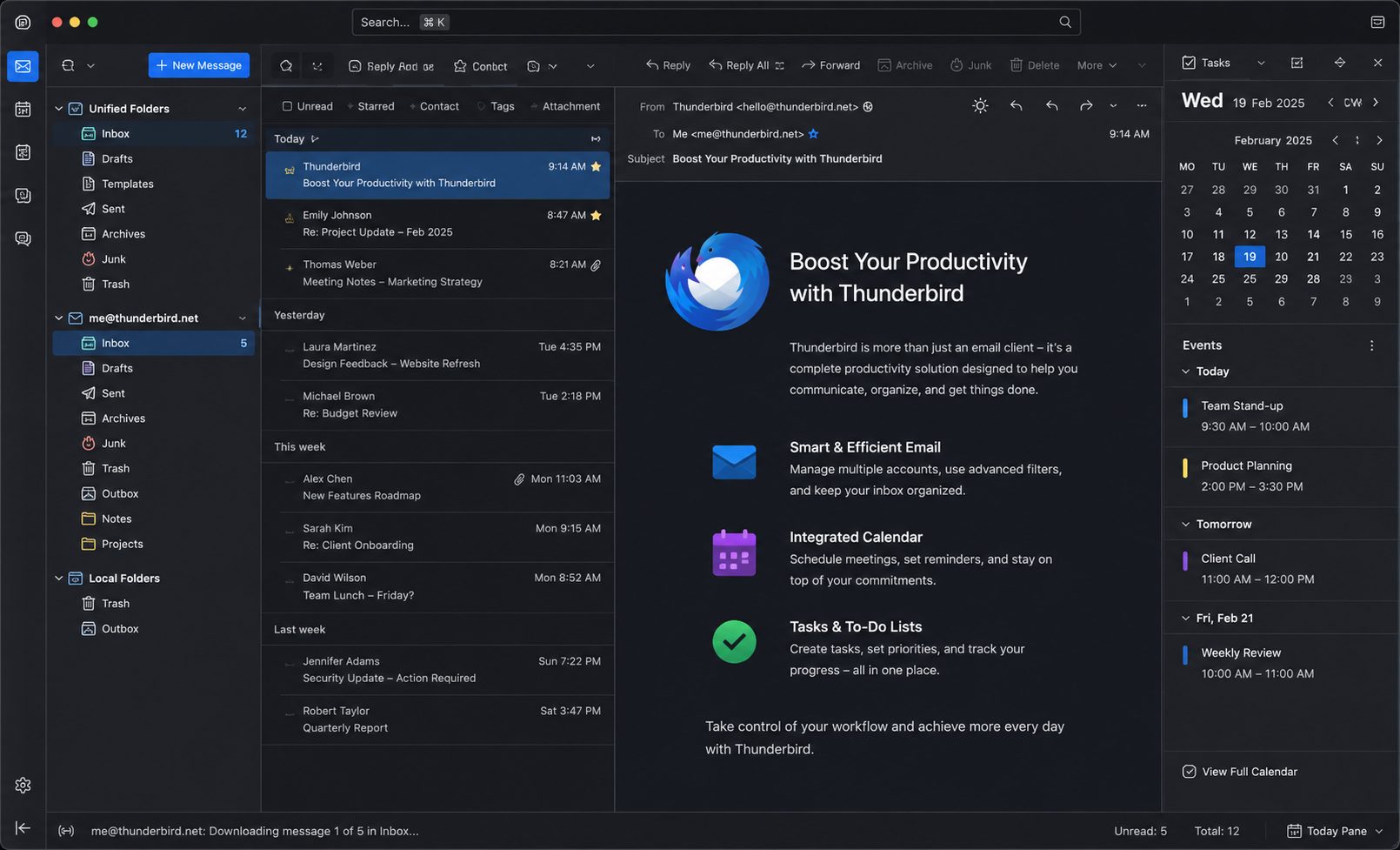1400x850 pixels.
Task: Click the attachment paperclip on Thomas Weber's message
Action: [596, 264]
